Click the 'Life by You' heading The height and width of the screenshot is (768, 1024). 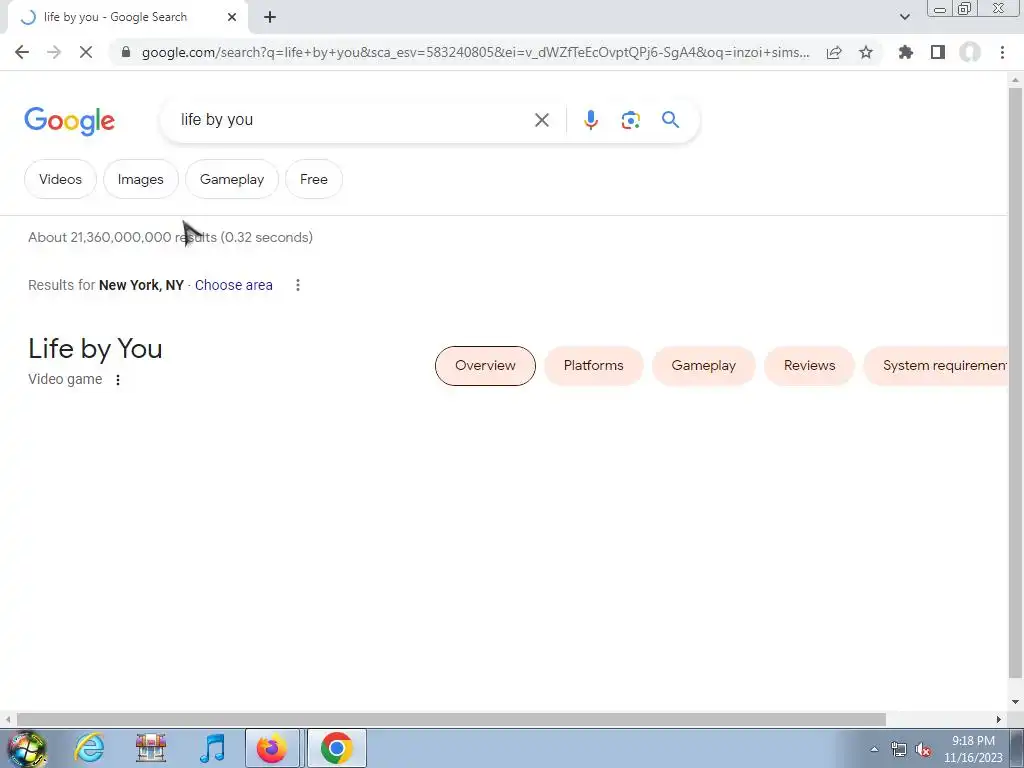click(x=95, y=349)
